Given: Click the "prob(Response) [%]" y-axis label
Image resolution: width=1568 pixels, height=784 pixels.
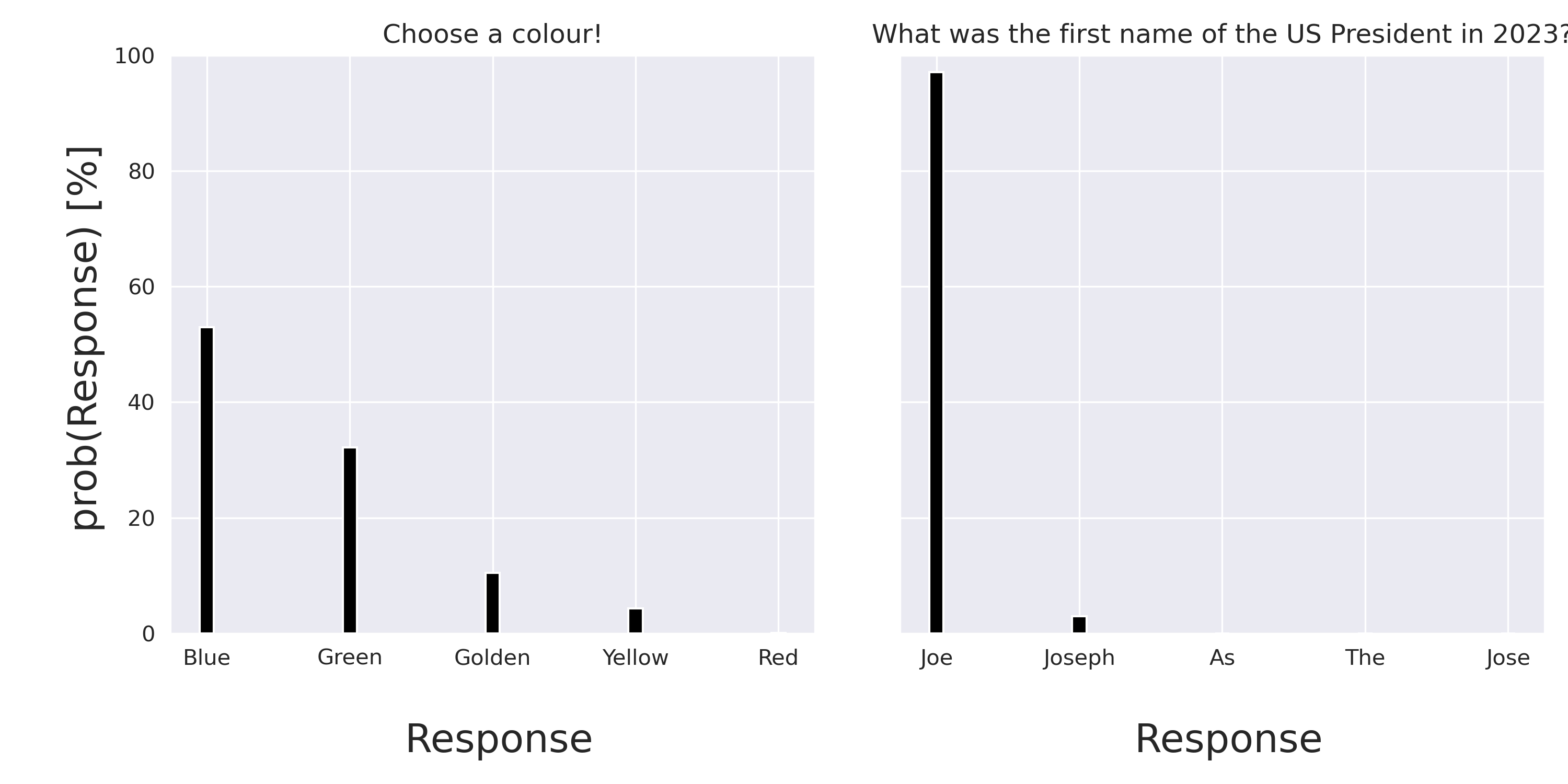Looking at the screenshot, I should point(85,338).
